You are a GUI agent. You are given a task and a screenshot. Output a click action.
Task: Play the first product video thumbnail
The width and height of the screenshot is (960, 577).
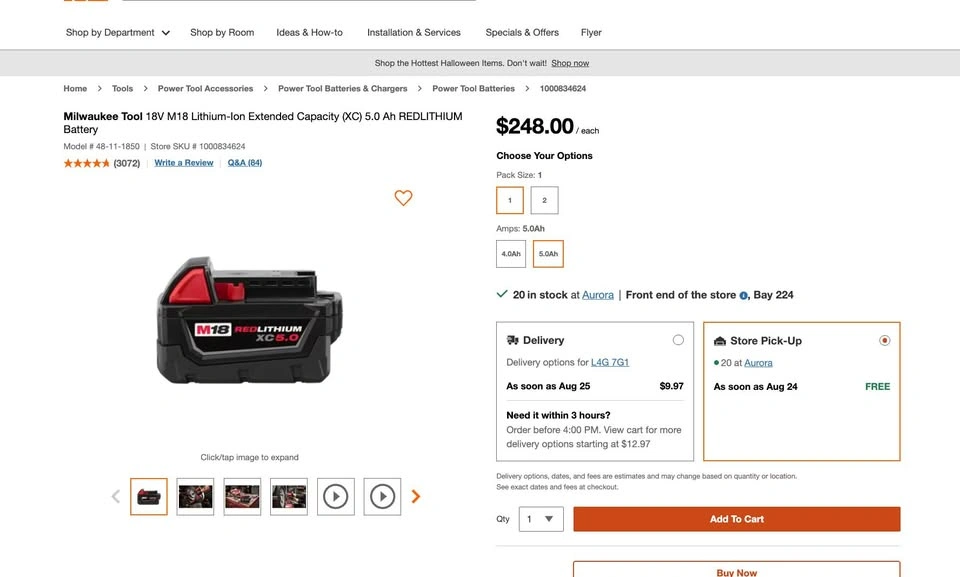[x=336, y=496]
